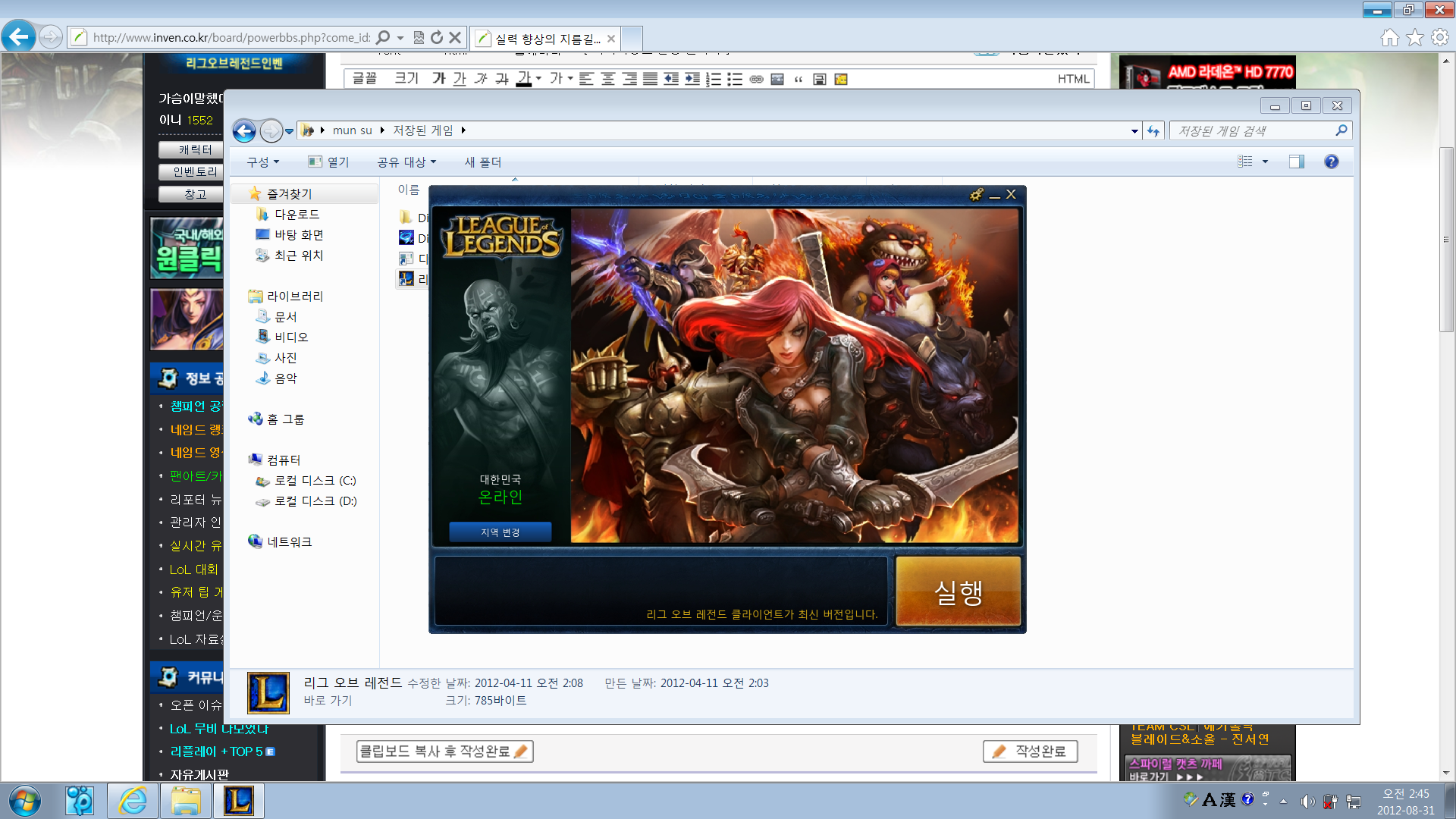Toggle italic formatting in editor toolbar
This screenshot has width=1456, height=819.
481,79
